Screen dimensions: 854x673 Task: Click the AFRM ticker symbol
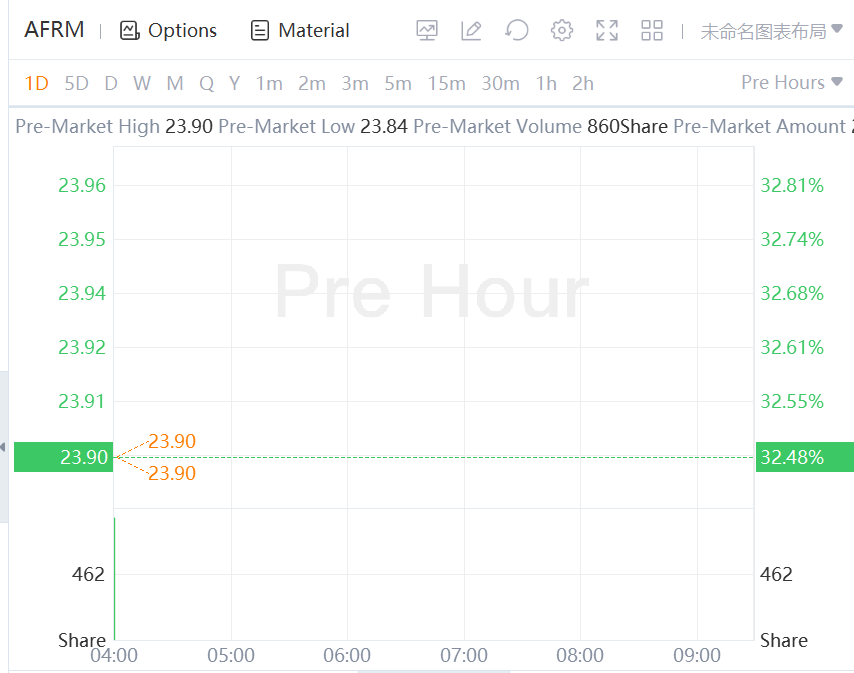click(54, 30)
